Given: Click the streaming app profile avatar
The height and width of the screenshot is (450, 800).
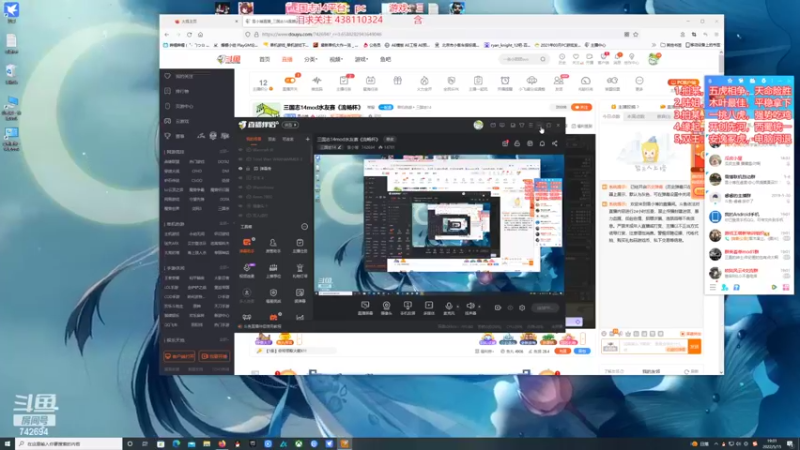Looking at the screenshot, I should click(478, 125).
